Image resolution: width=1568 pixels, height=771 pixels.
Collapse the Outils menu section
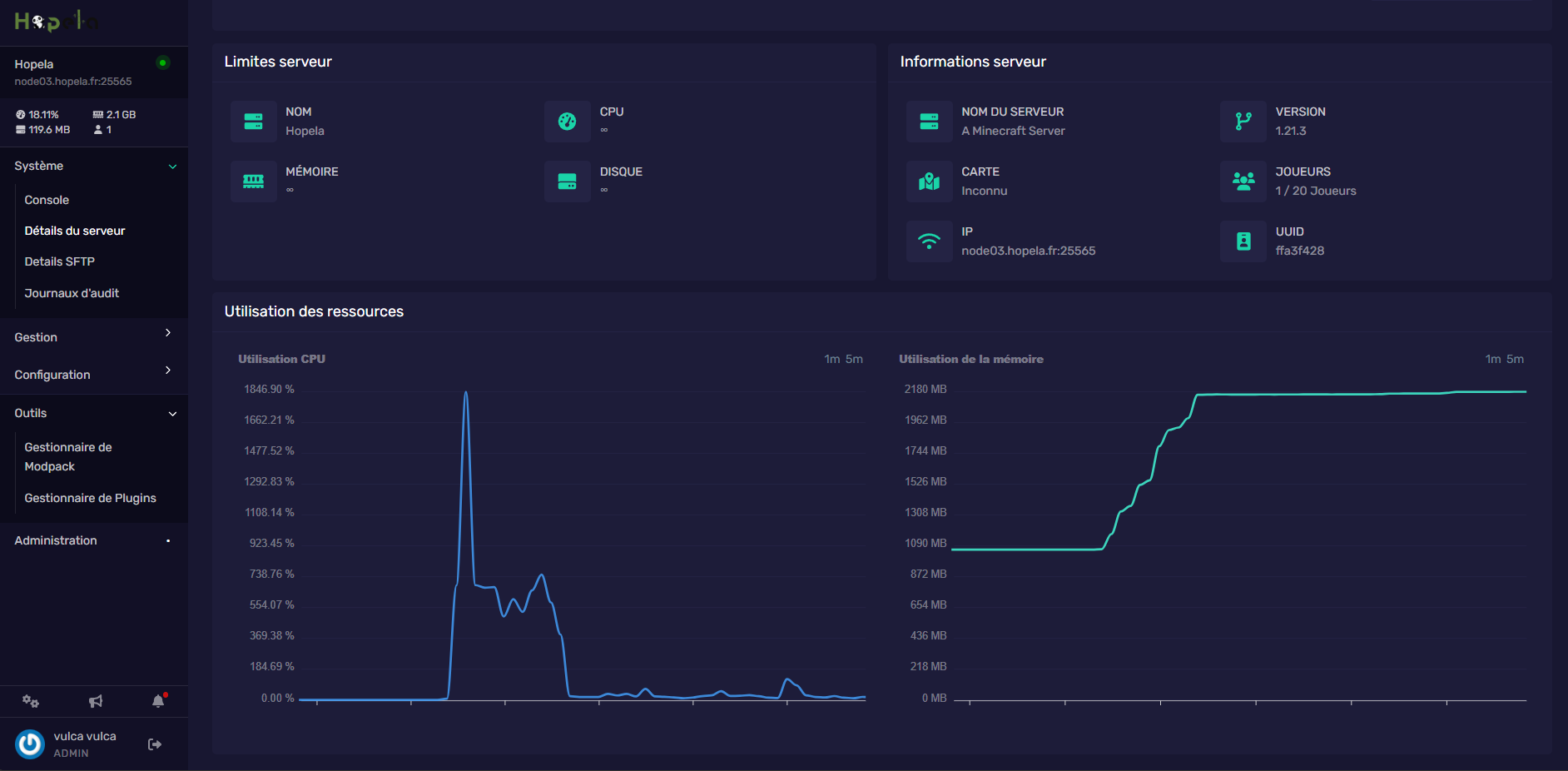click(x=94, y=413)
